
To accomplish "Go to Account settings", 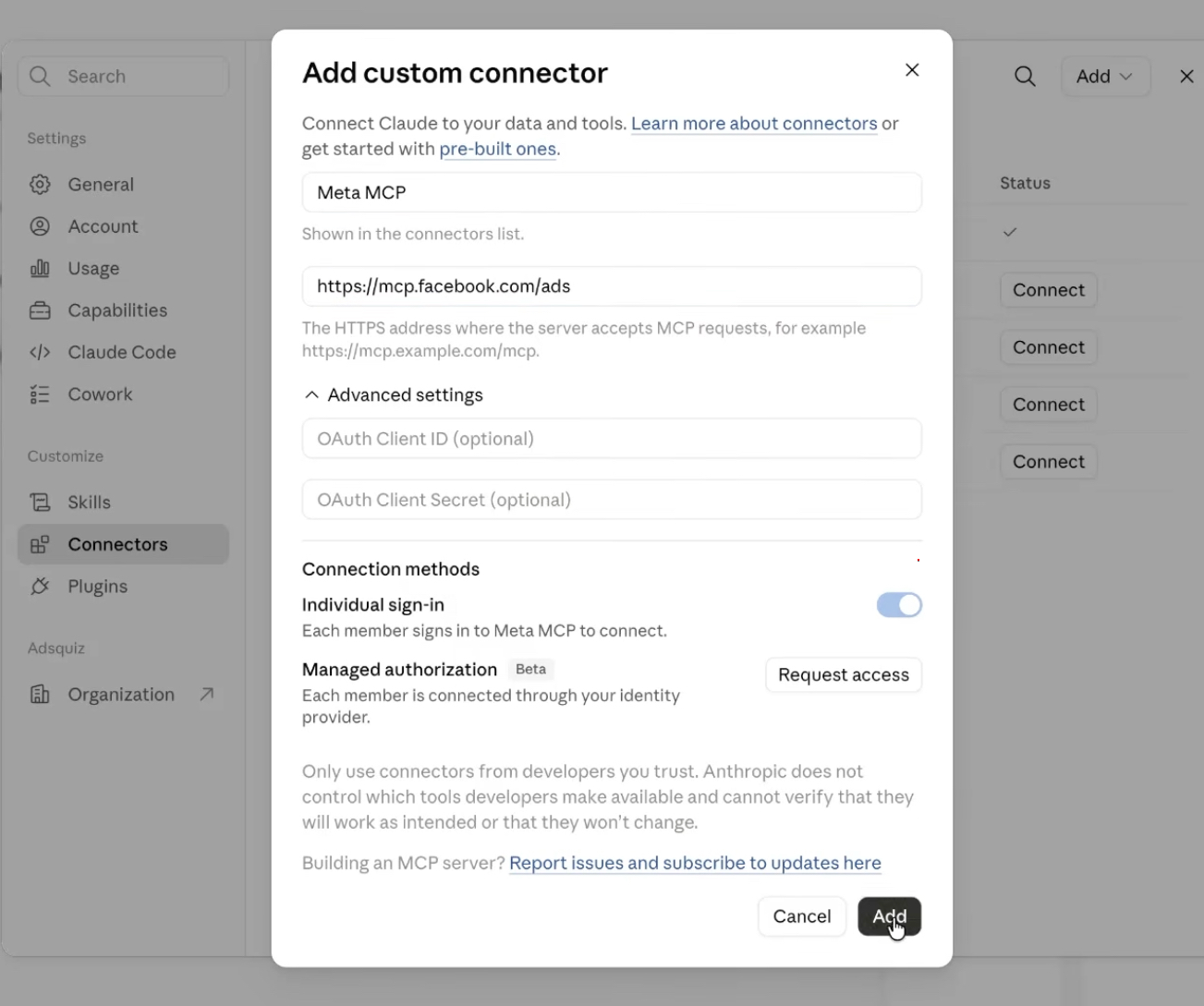I will click(123, 226).
